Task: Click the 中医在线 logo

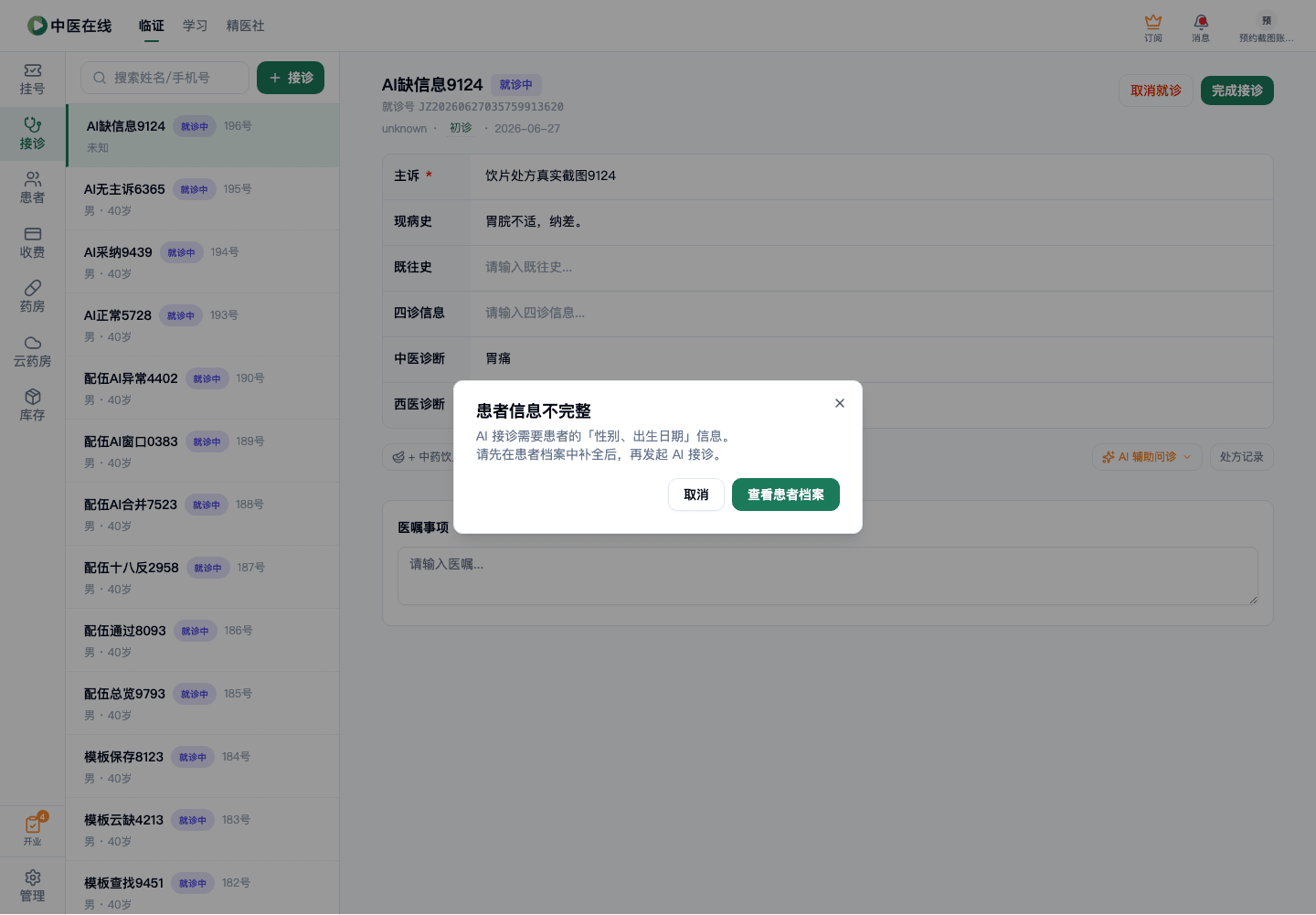Action: coord(69,26)
